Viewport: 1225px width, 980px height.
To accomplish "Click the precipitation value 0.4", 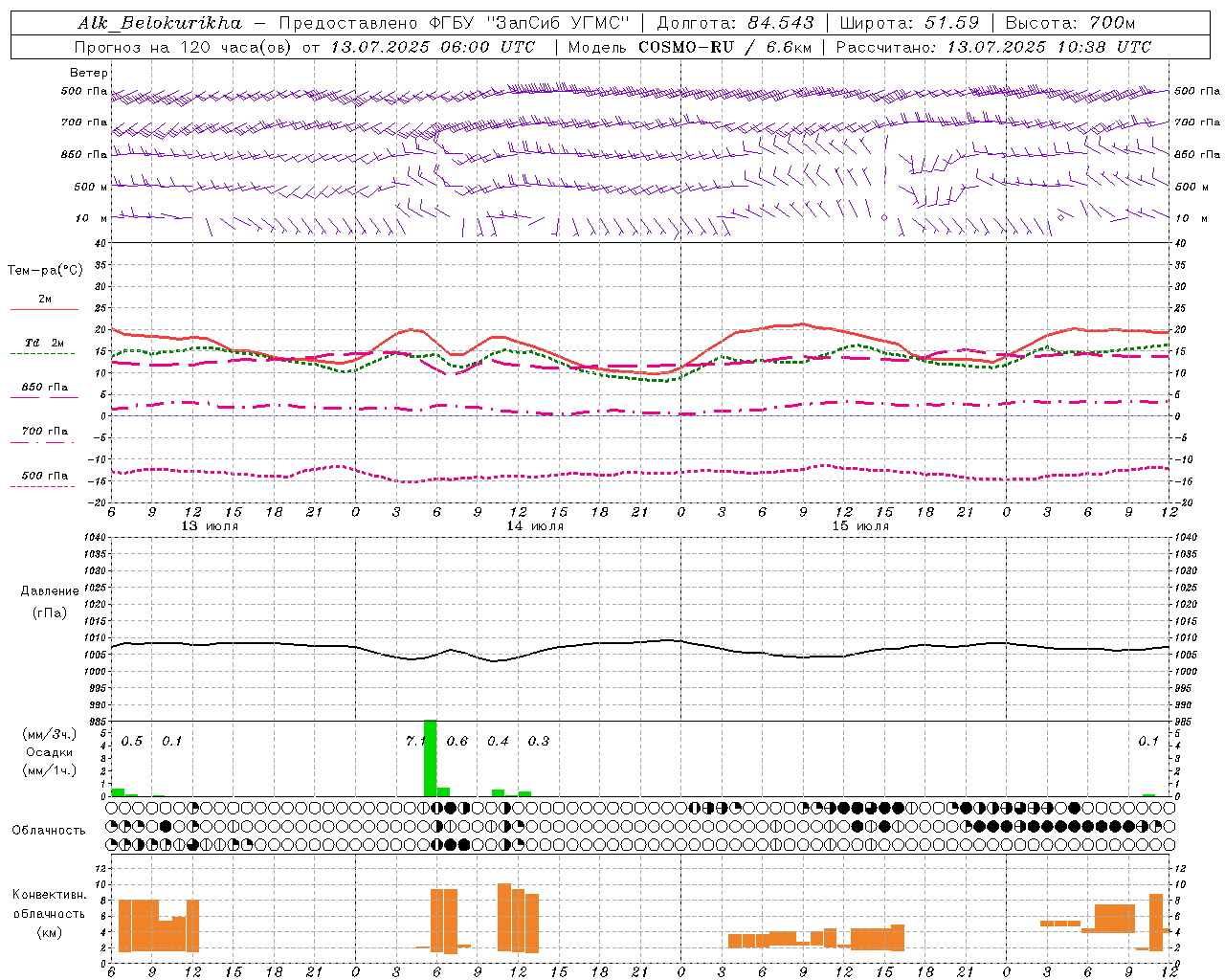I will (x=499, y=741).
